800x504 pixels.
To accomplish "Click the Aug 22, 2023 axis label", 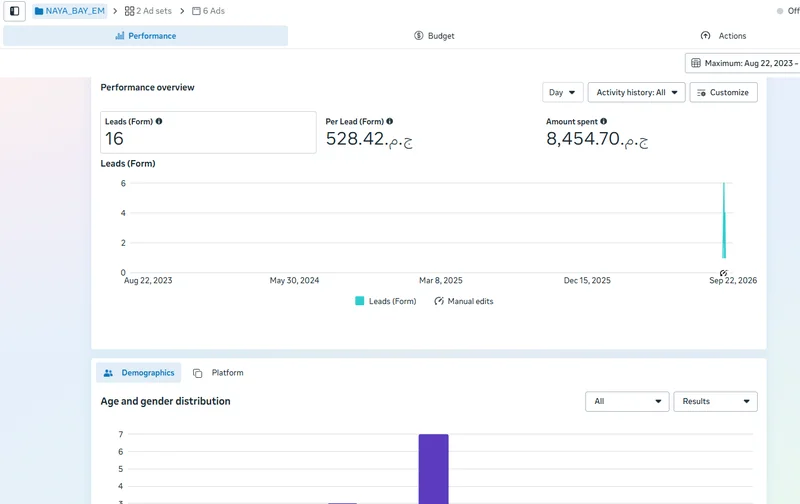I will (148, 280).
